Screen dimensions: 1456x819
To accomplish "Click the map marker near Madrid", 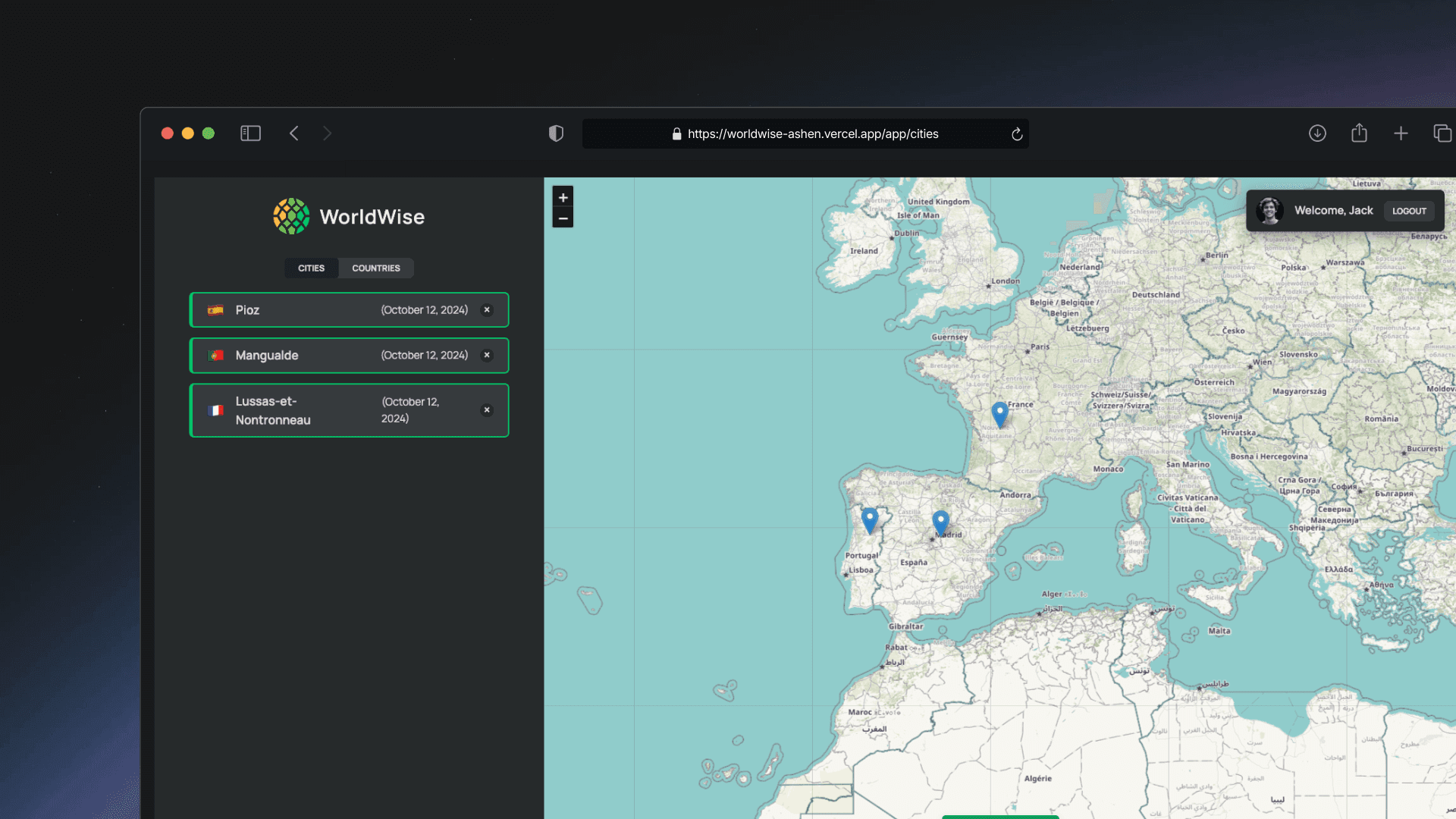I will 941,522.
